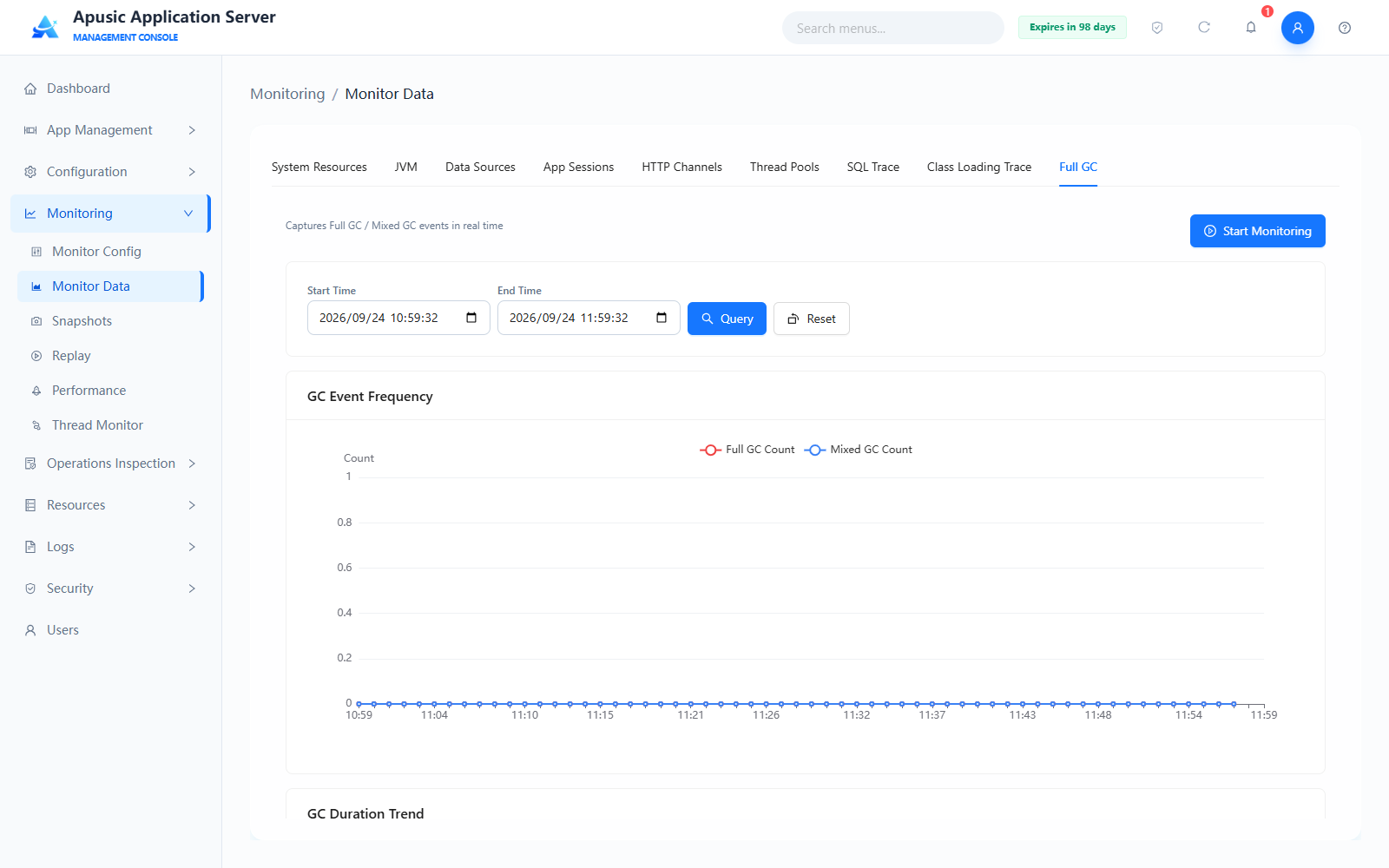
Task: Click the Expires in 98 days badge
Action: click(1072, 27)
